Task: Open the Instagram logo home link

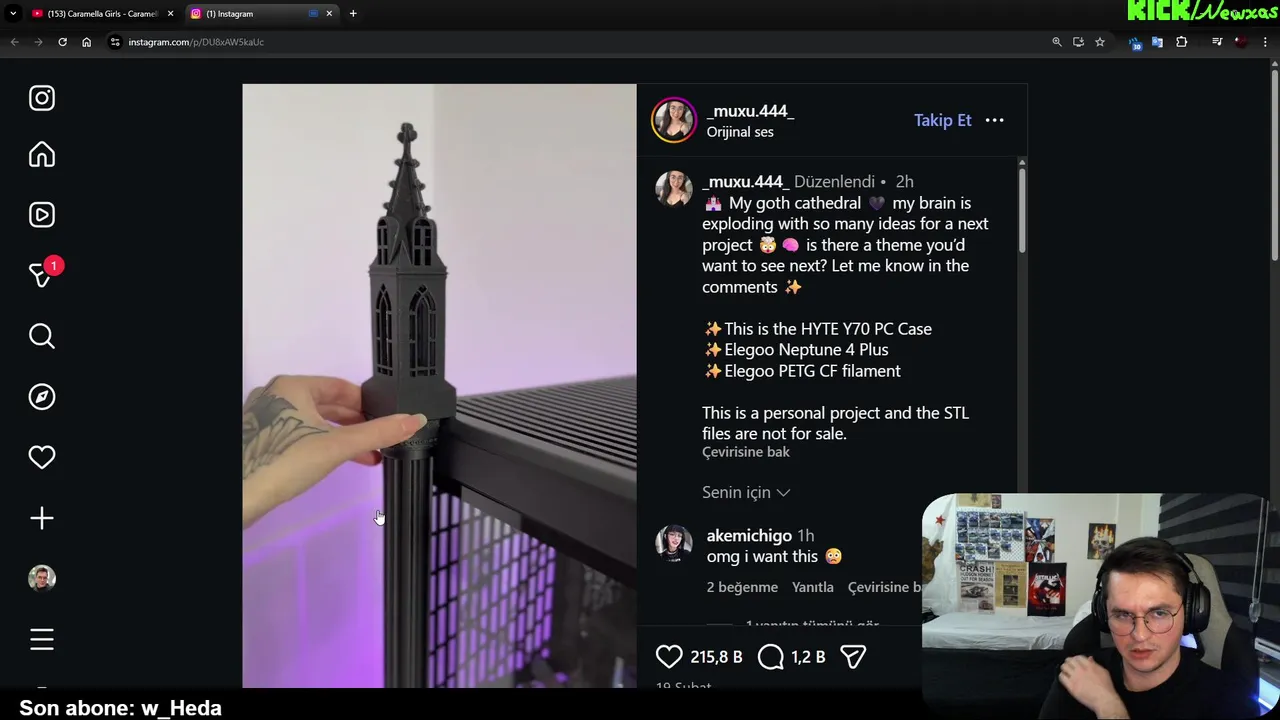Action: 42,98
